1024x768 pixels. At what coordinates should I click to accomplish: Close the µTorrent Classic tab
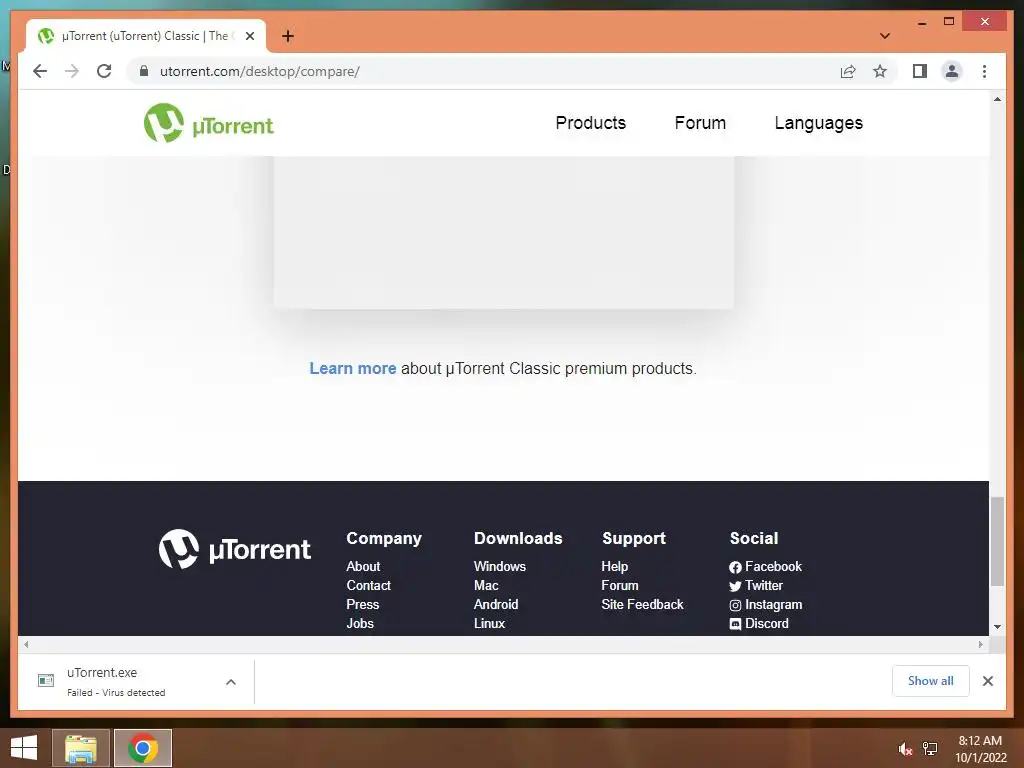[249, 36]
